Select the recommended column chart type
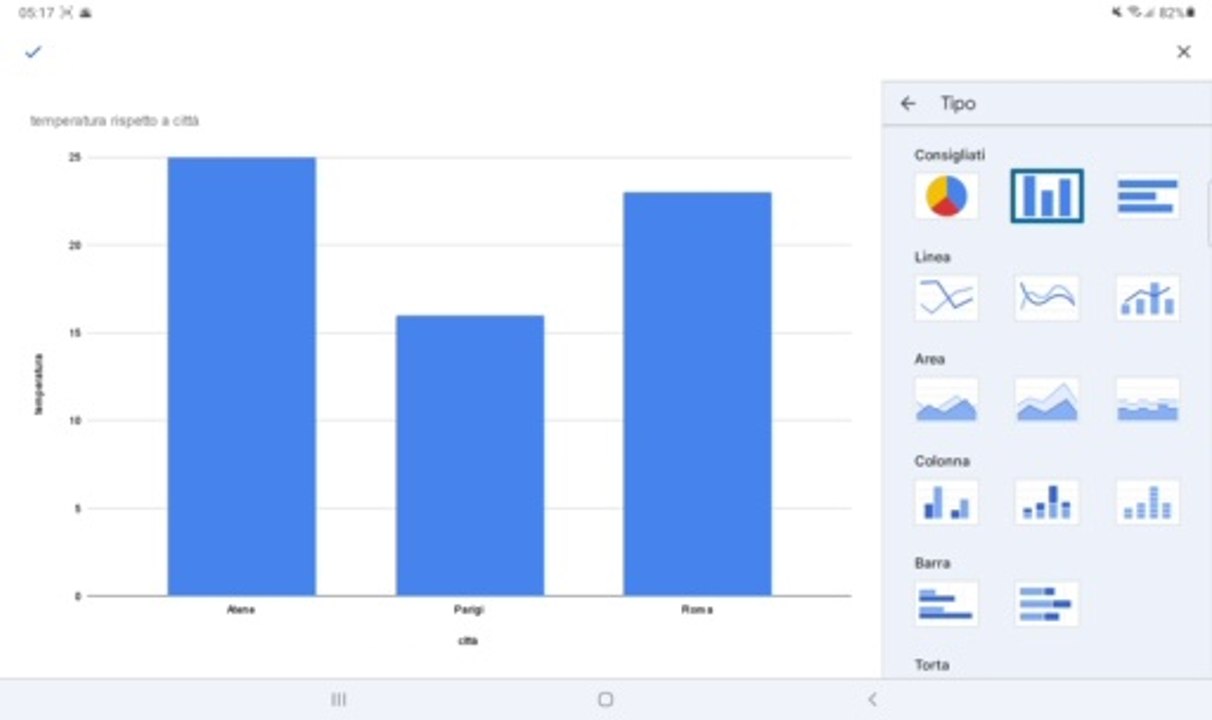This screenshot has width=1212, height=720. (1047, 196)
